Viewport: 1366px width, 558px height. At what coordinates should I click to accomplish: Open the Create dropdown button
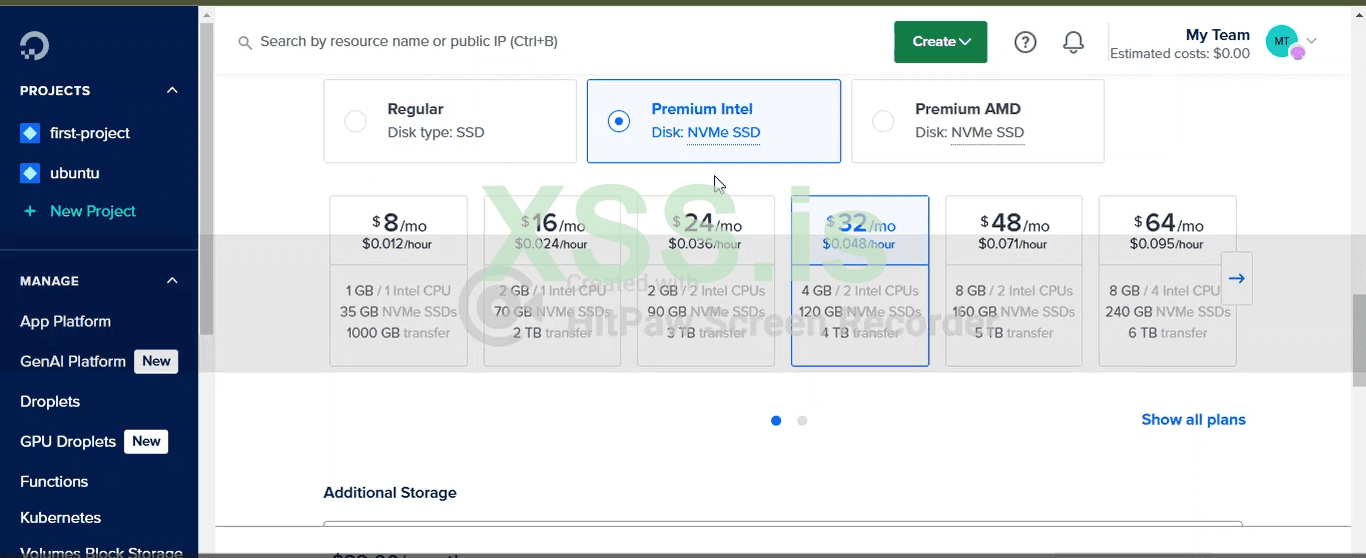(x=941, y=42)
